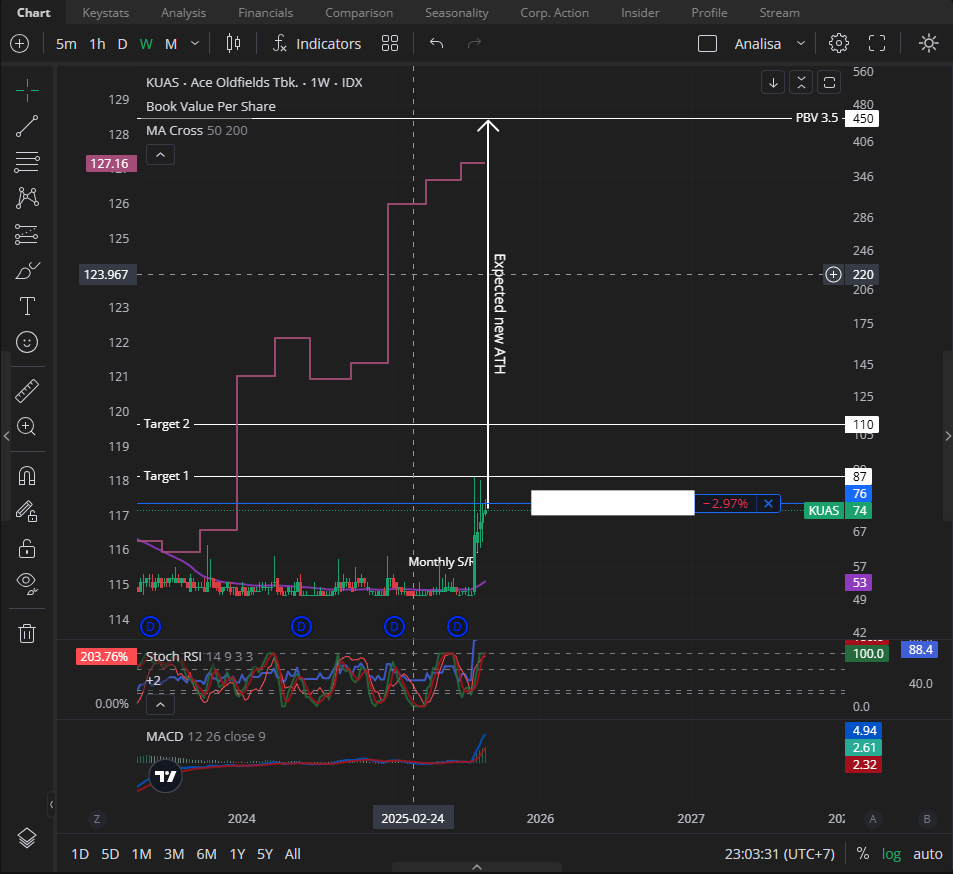This screenshot has width=953, height=874.
Task: Open the candlestick chart style menu
Action: point(233,44)
